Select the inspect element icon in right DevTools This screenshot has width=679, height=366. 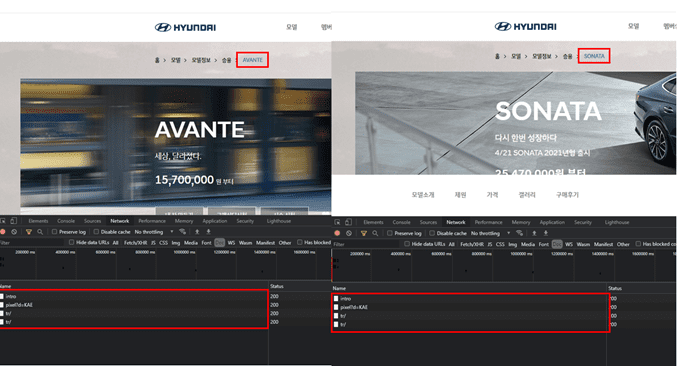pyautogui.click(x=337, y=222)
